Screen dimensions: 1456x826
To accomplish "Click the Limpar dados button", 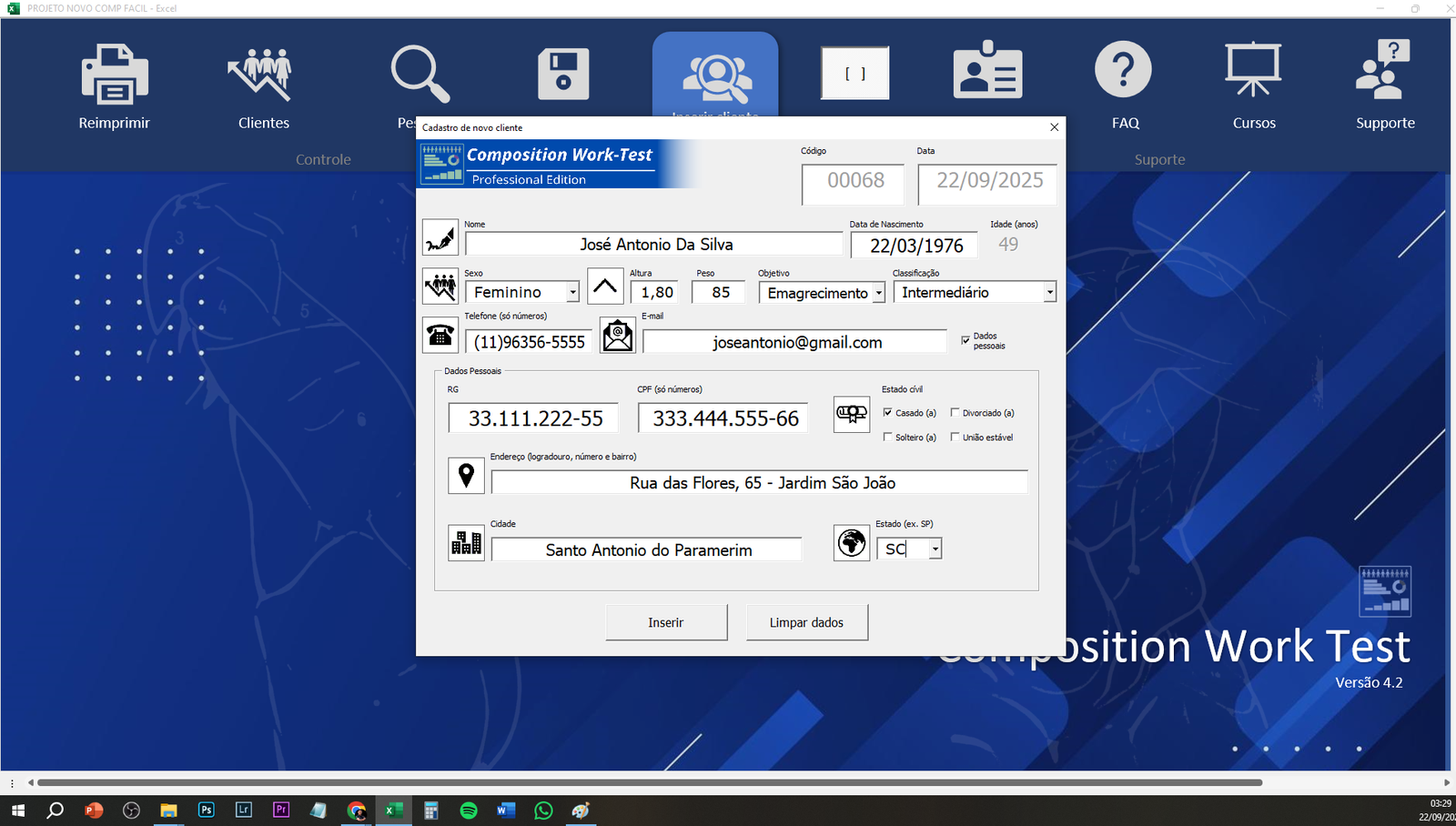I will click(x=806, y=622).
